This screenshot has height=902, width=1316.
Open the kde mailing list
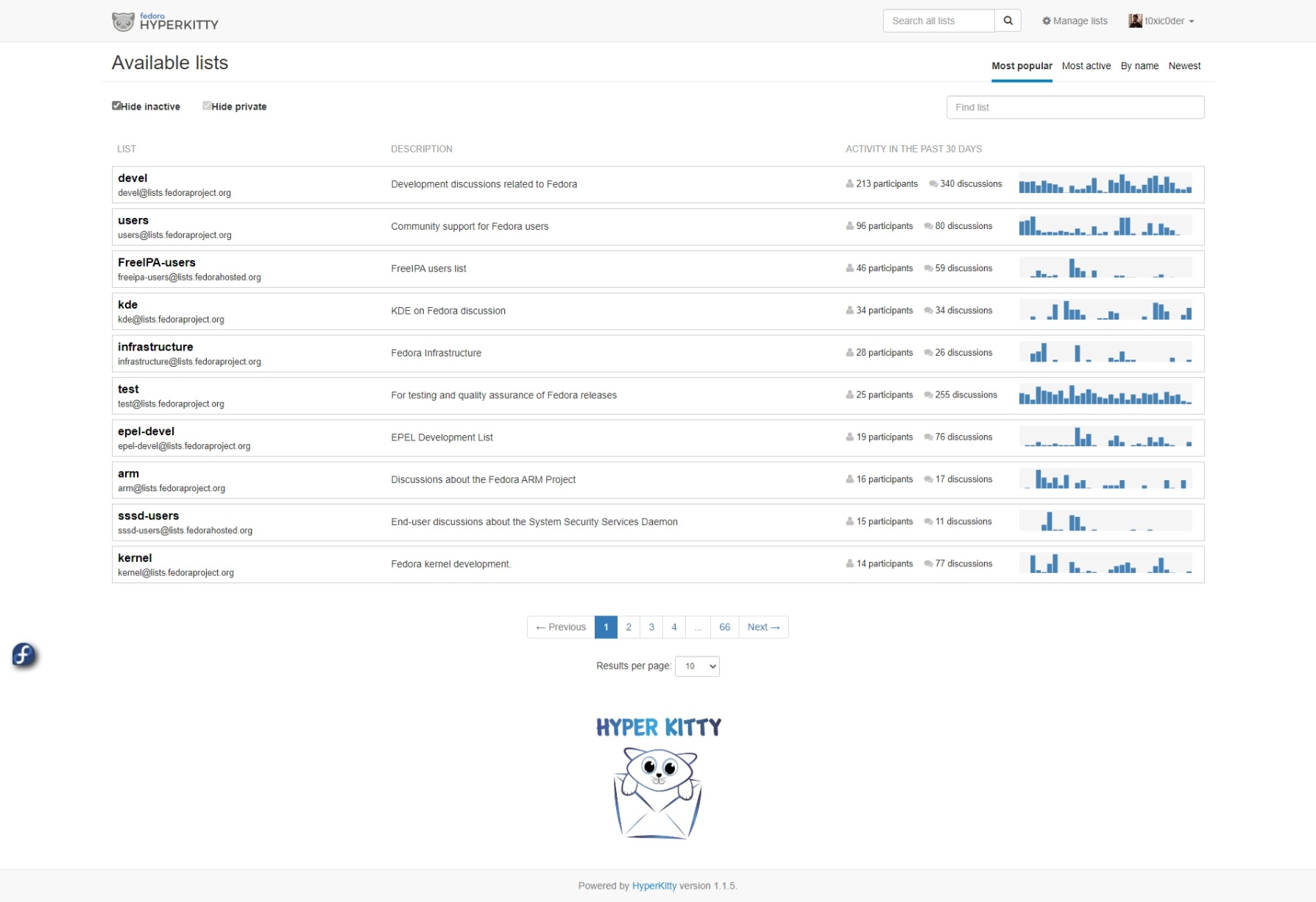coord(127,305)
